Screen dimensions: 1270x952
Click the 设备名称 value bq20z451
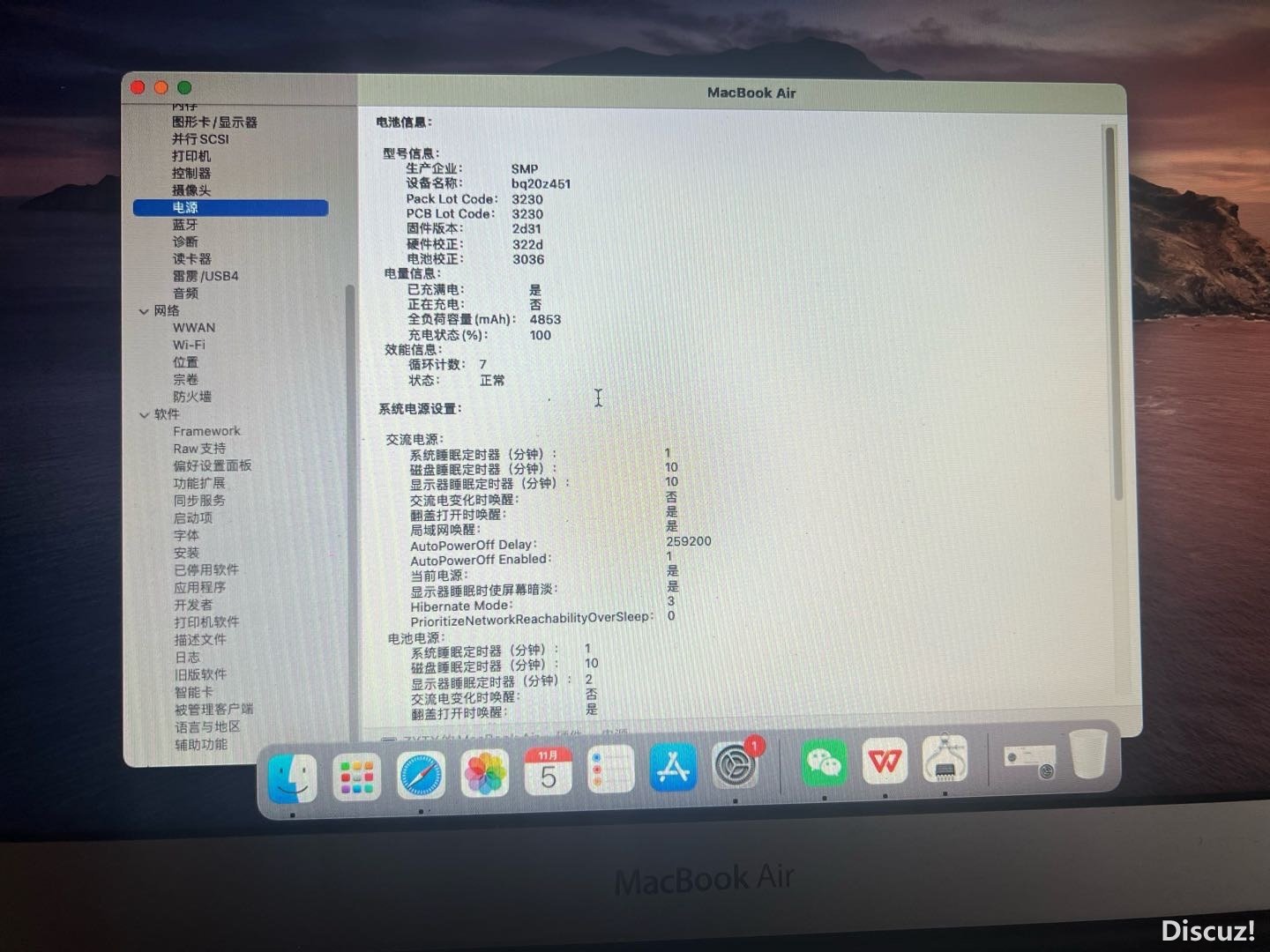point(541,183)
